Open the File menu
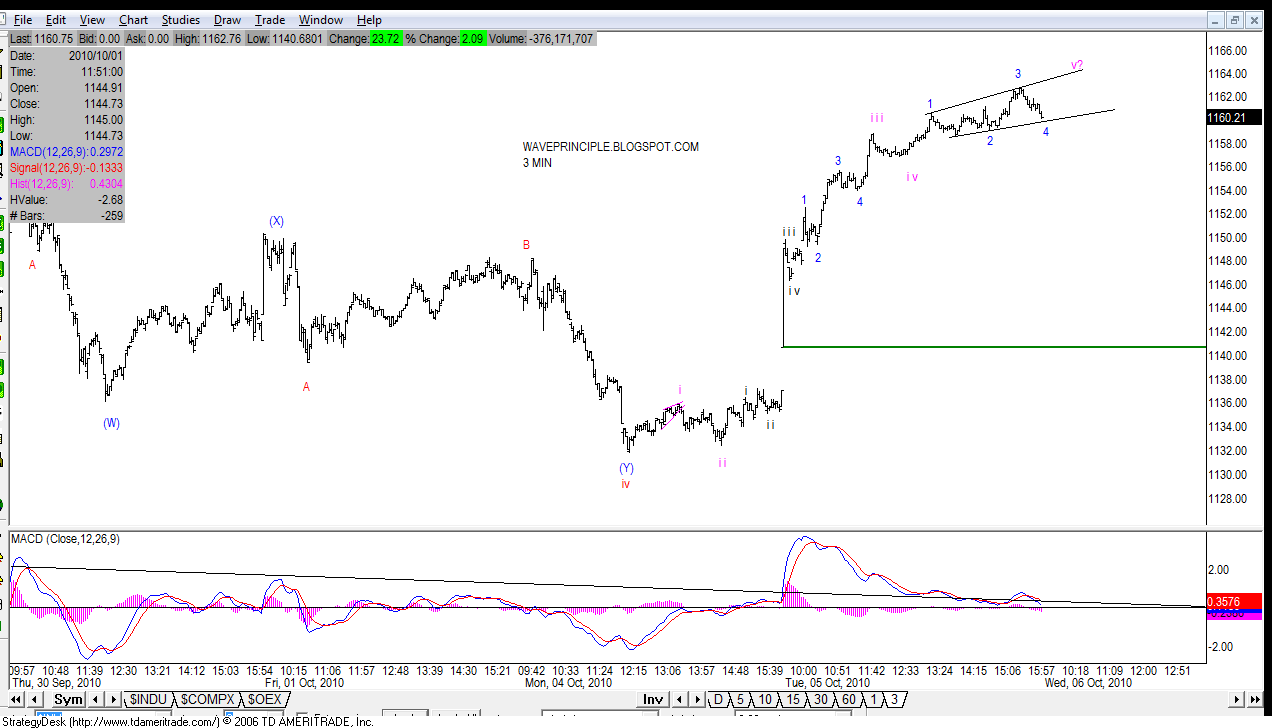The height and width of the screenshot is (728, 1272). [22, 19]
